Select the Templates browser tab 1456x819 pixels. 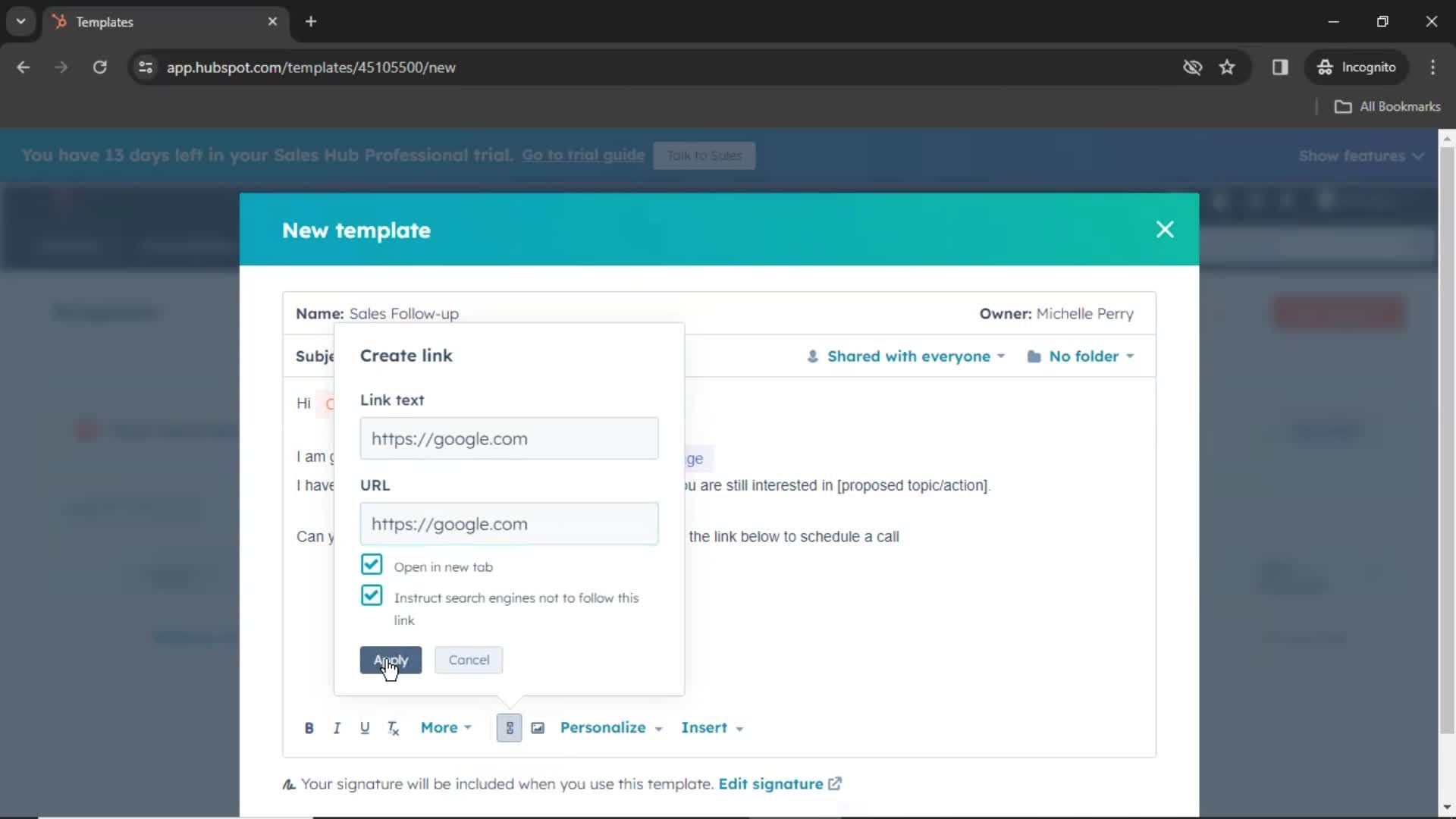click(x=165, y=21)
